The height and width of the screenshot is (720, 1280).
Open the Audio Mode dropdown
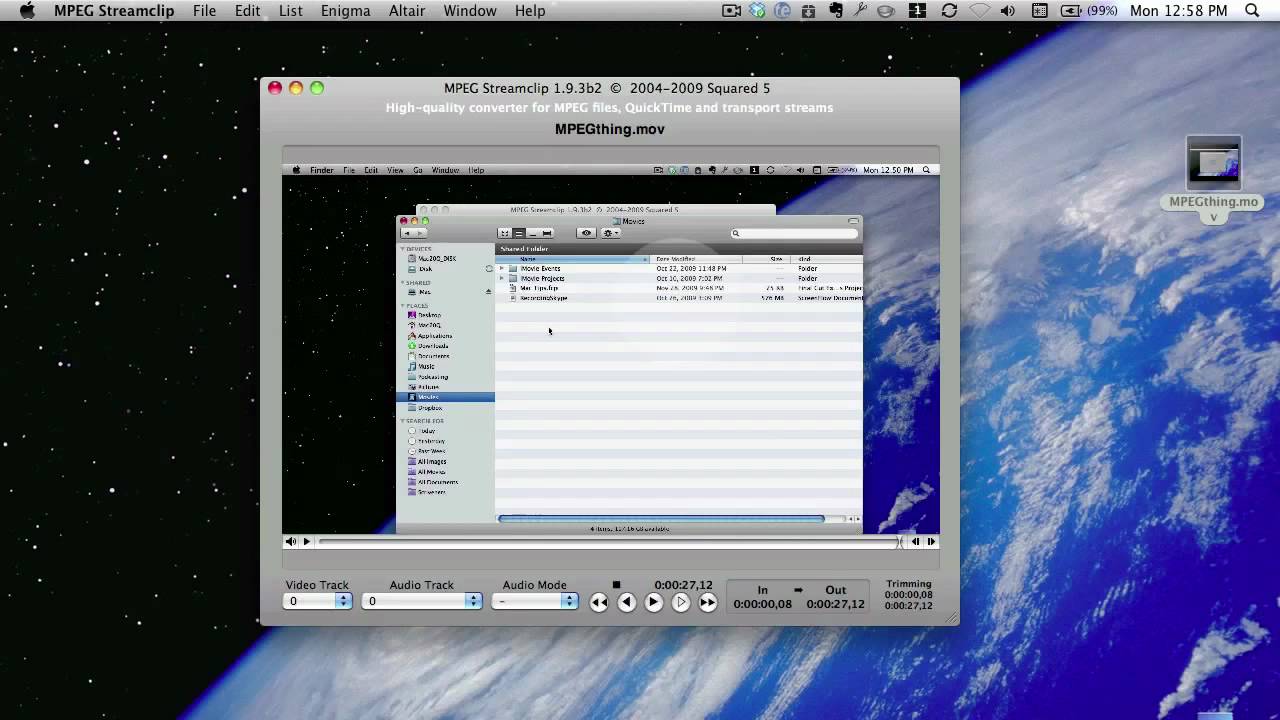(535, 601)
